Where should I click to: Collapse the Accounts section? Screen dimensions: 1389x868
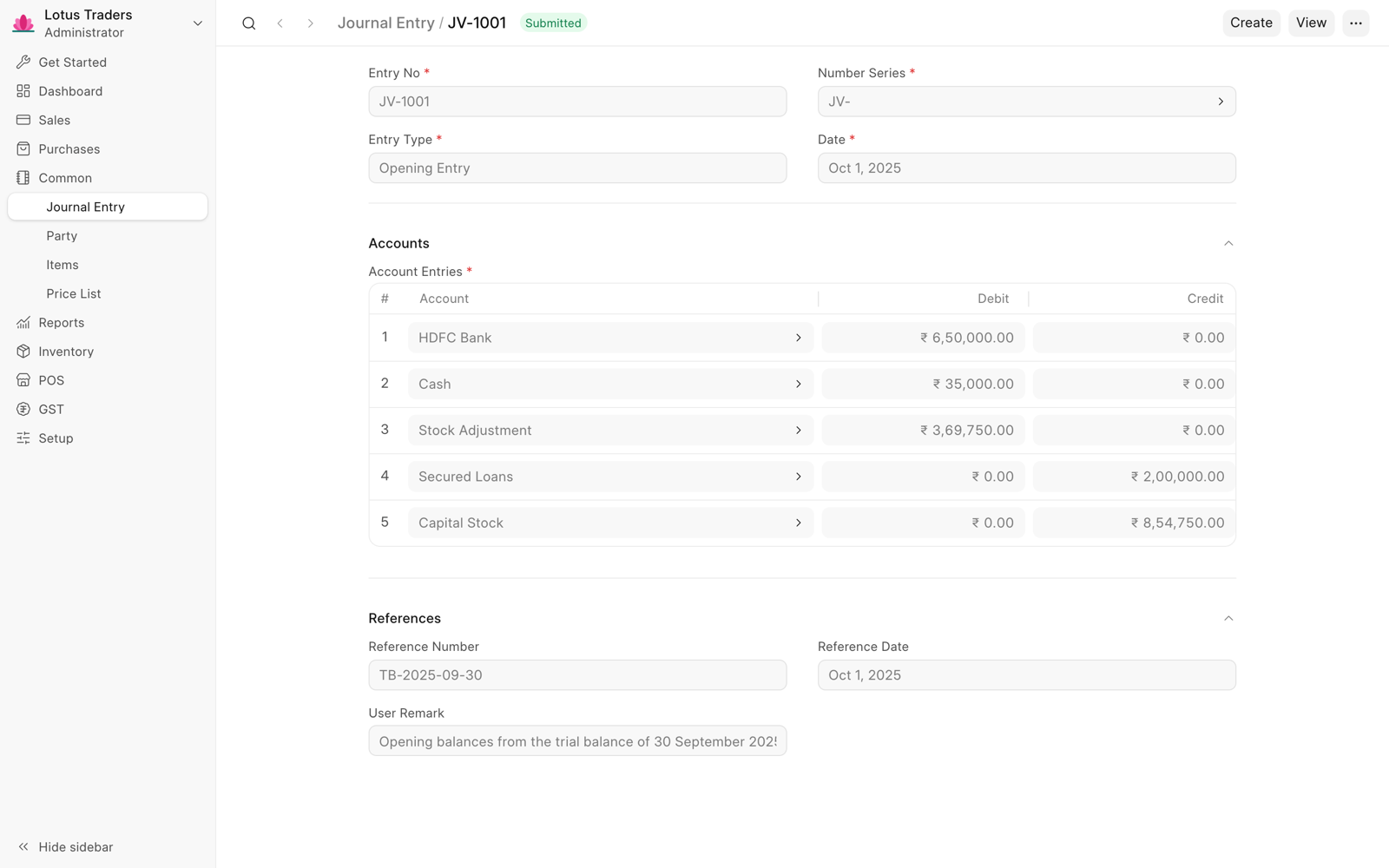[1228, 244]
